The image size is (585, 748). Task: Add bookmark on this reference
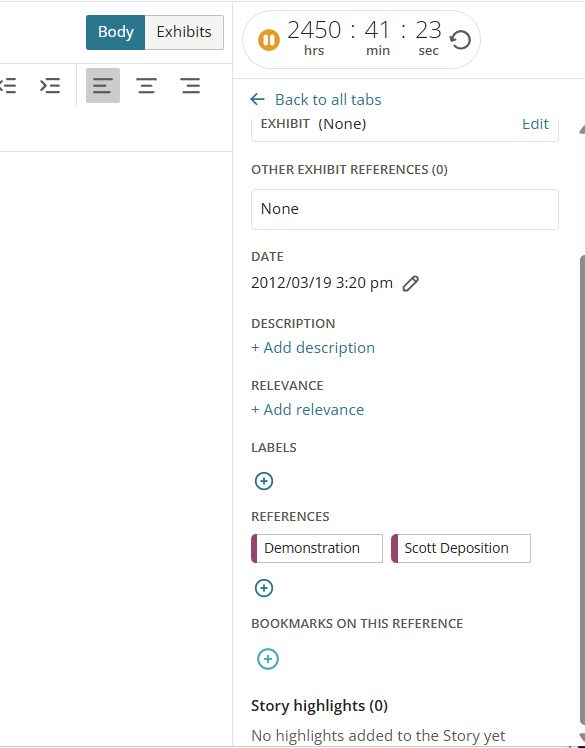268,659
